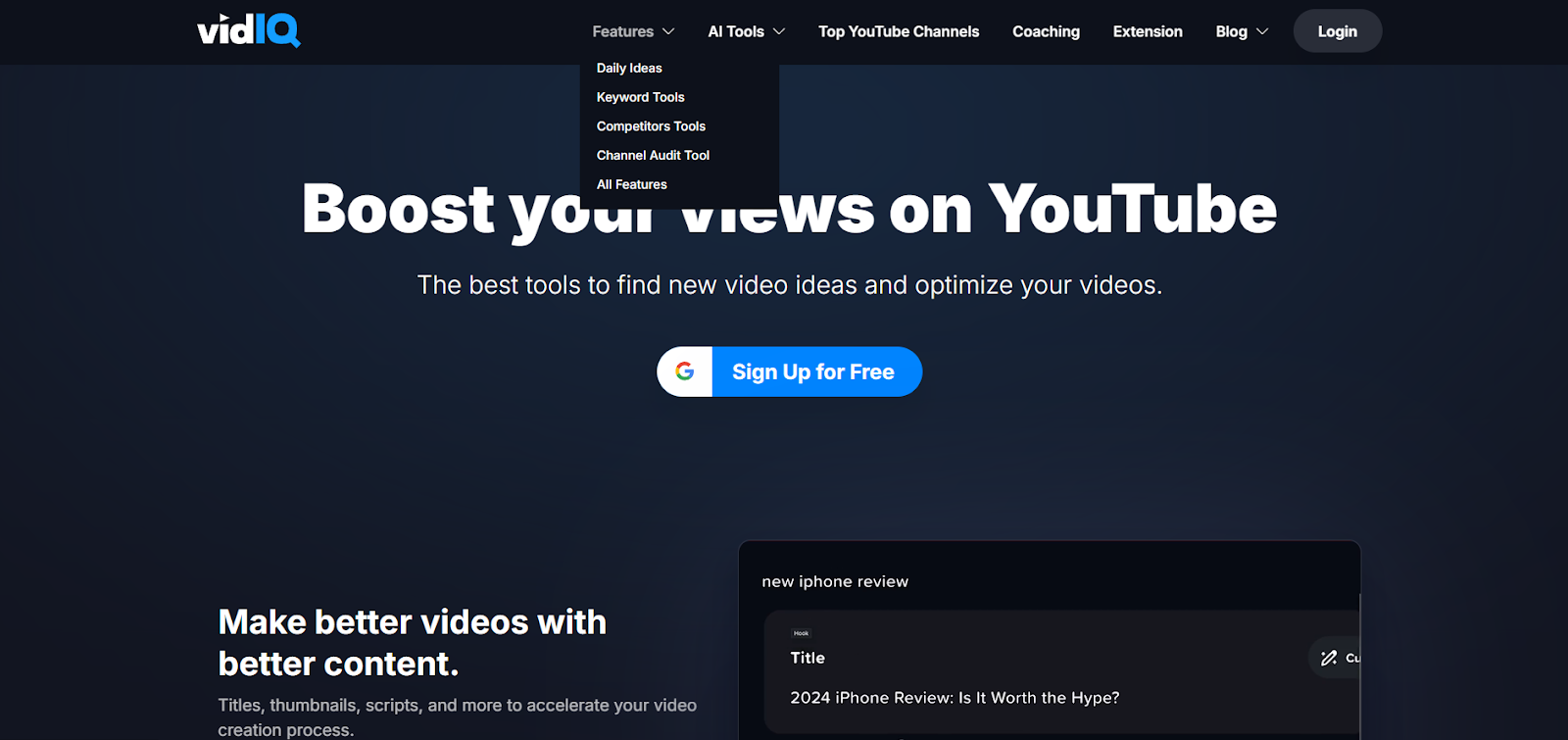
Task: Click the Login button
Action: 1338,31
